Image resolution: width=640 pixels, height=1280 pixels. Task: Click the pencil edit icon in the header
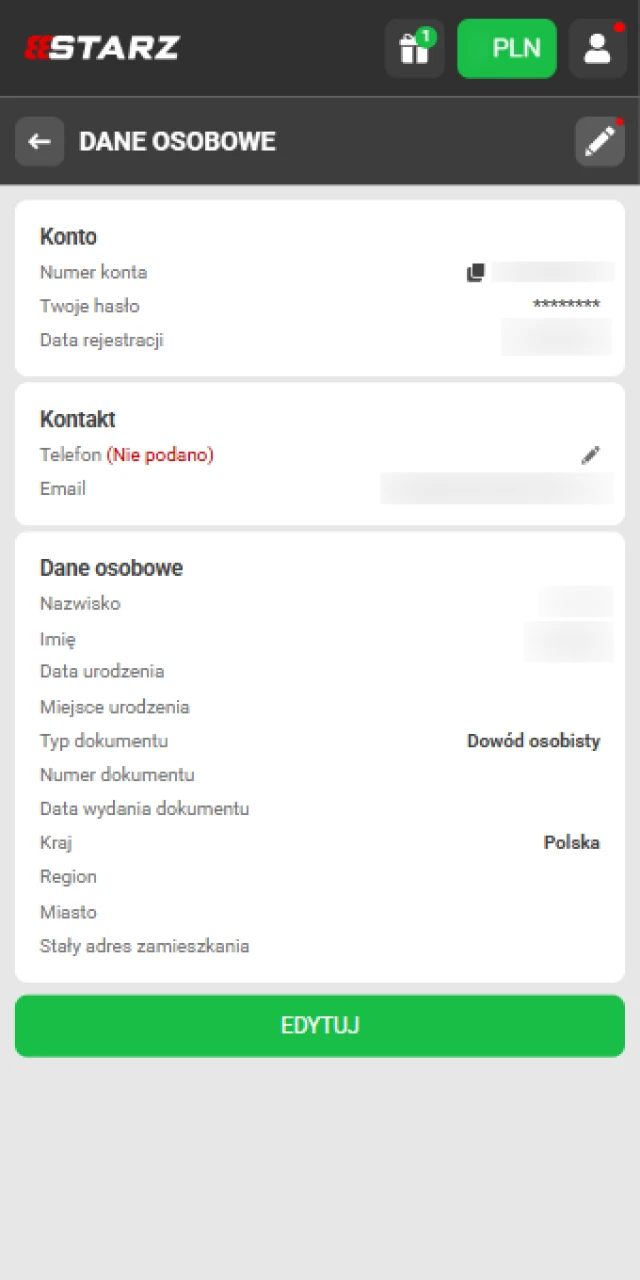coord(599,141)
